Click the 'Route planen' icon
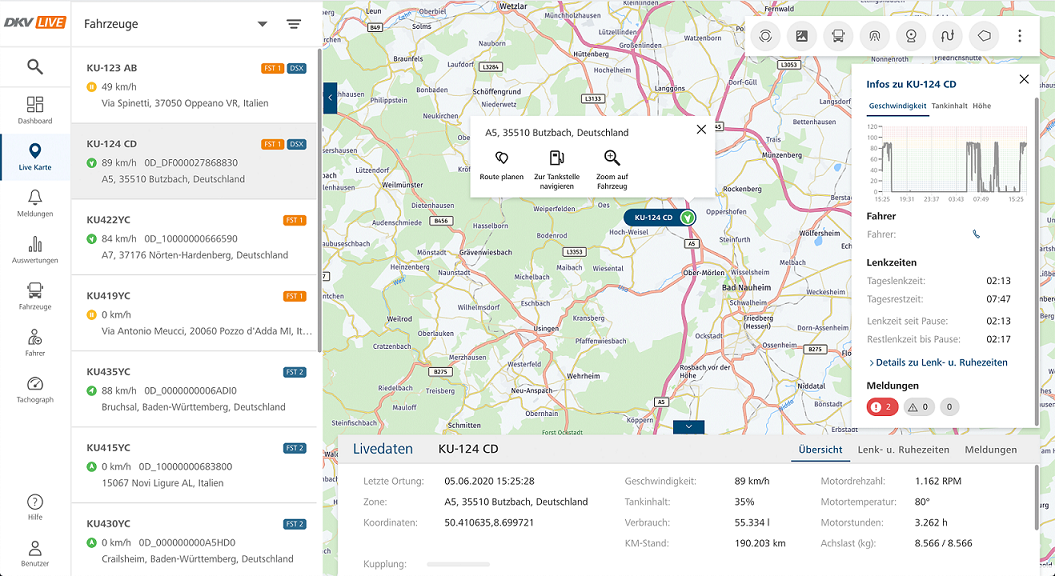 pos(501,158)
